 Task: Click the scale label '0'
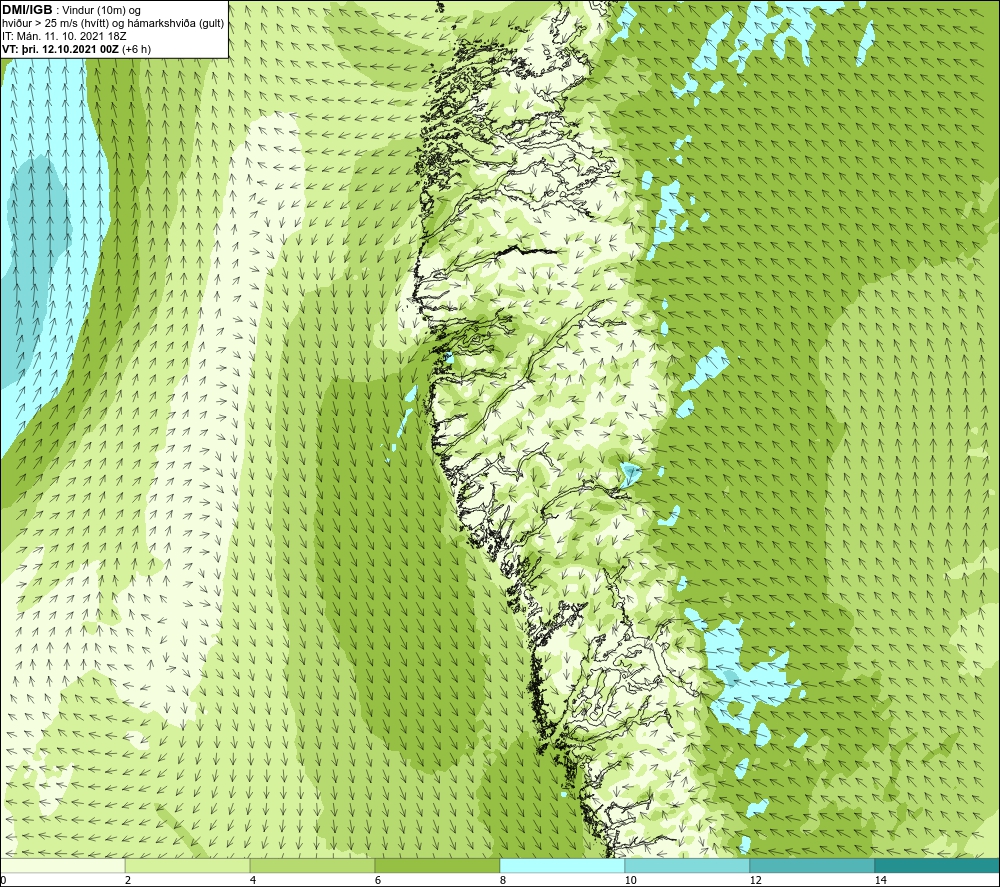tap(3, 880)
